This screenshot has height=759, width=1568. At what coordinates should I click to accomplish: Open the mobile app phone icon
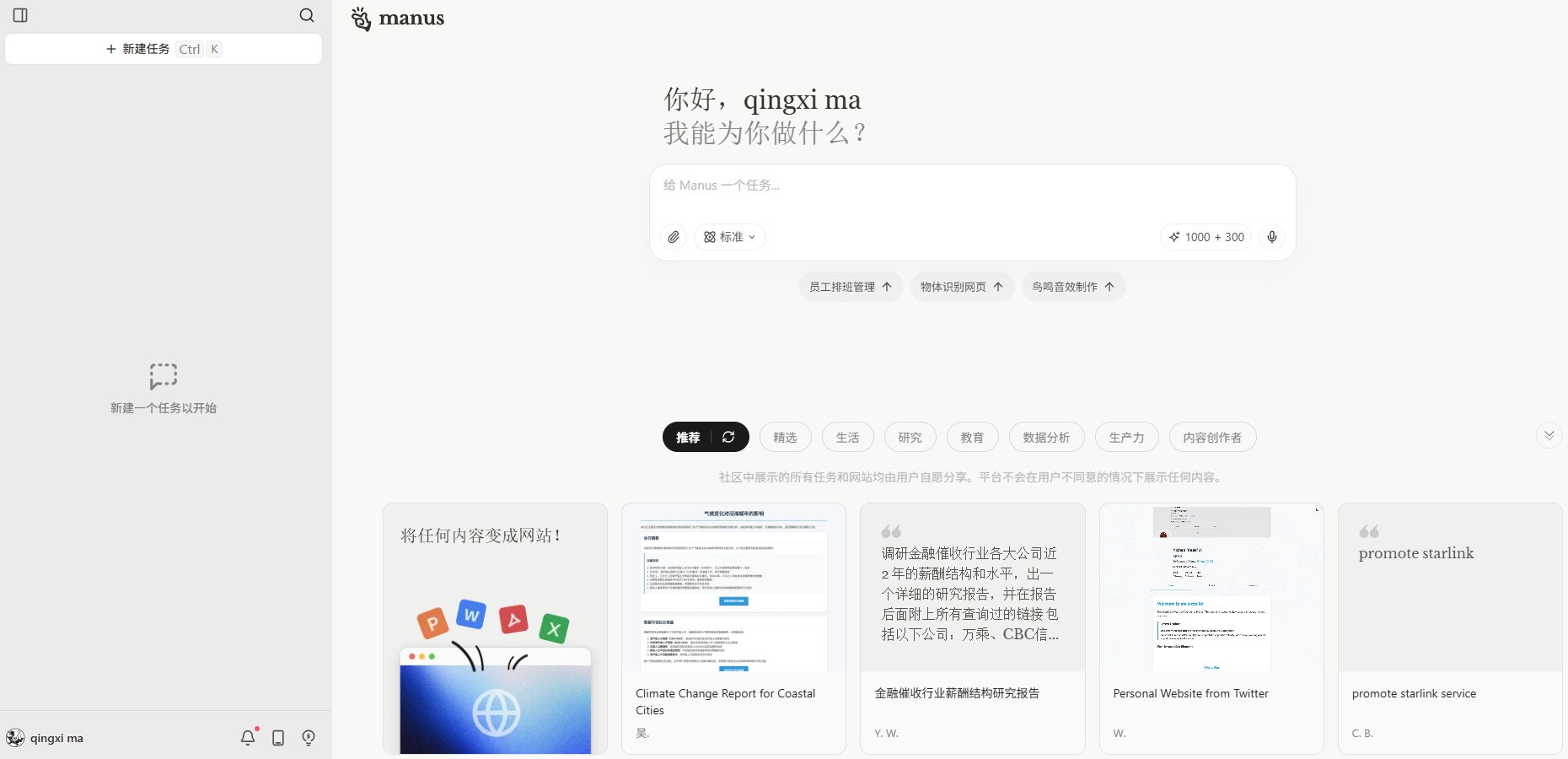coord(278,738)
